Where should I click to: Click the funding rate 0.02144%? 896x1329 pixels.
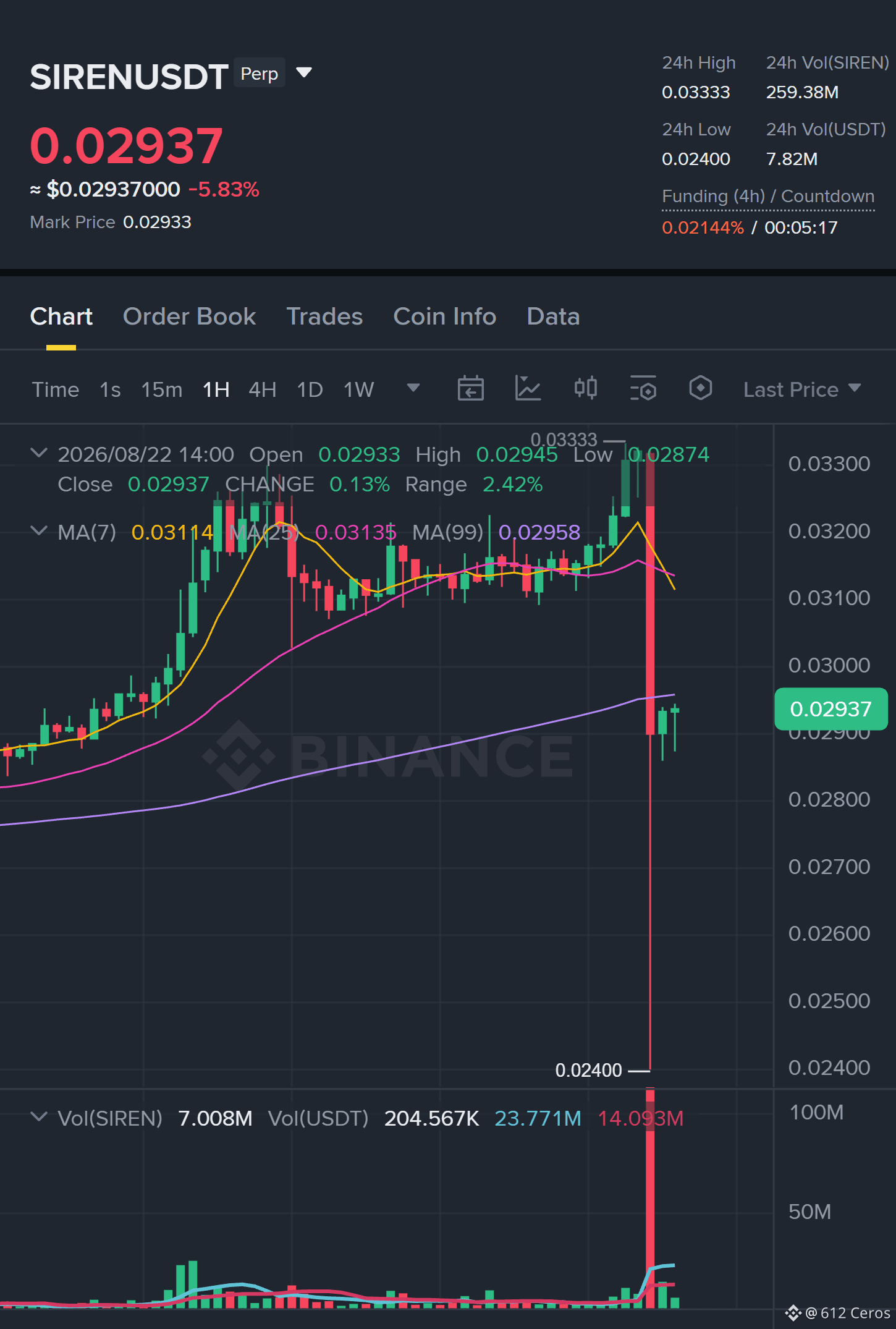[703, 227]
